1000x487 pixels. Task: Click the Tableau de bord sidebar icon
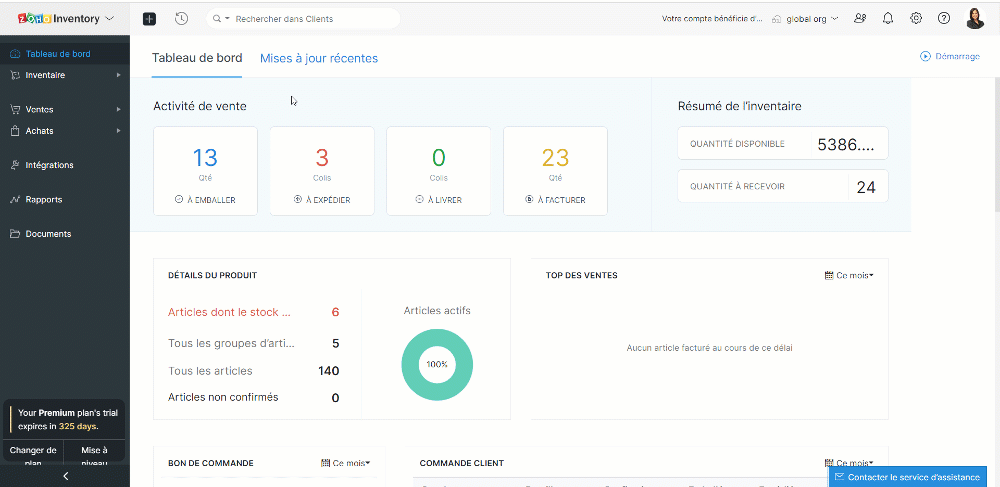15,54
